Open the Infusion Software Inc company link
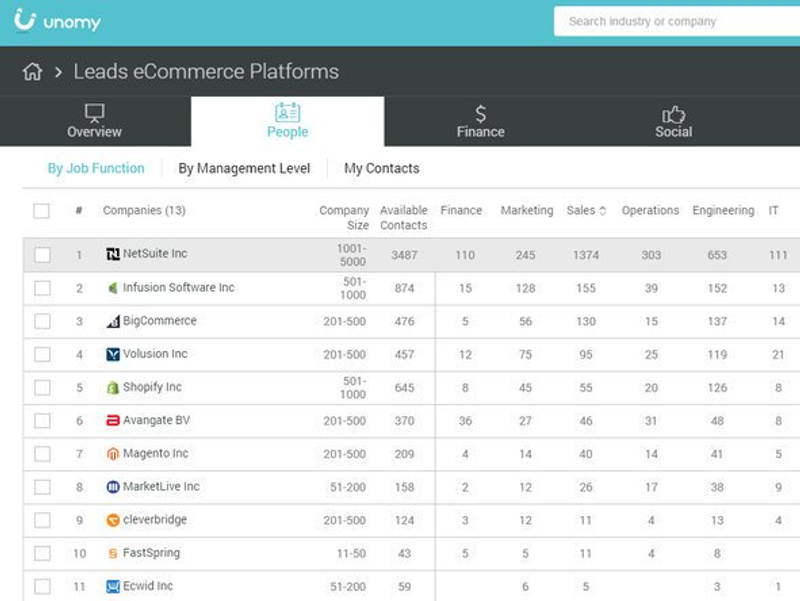Screen dimensions: 800x601 click(179, 287)
